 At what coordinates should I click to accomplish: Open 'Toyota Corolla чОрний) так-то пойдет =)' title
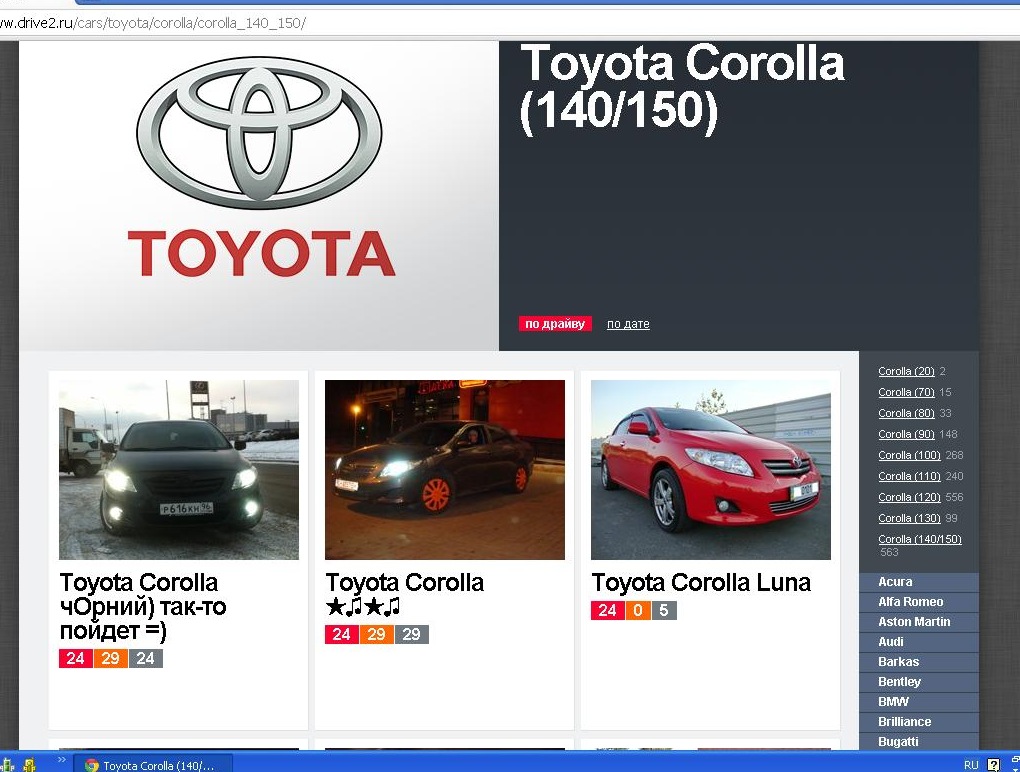[142, 606]
